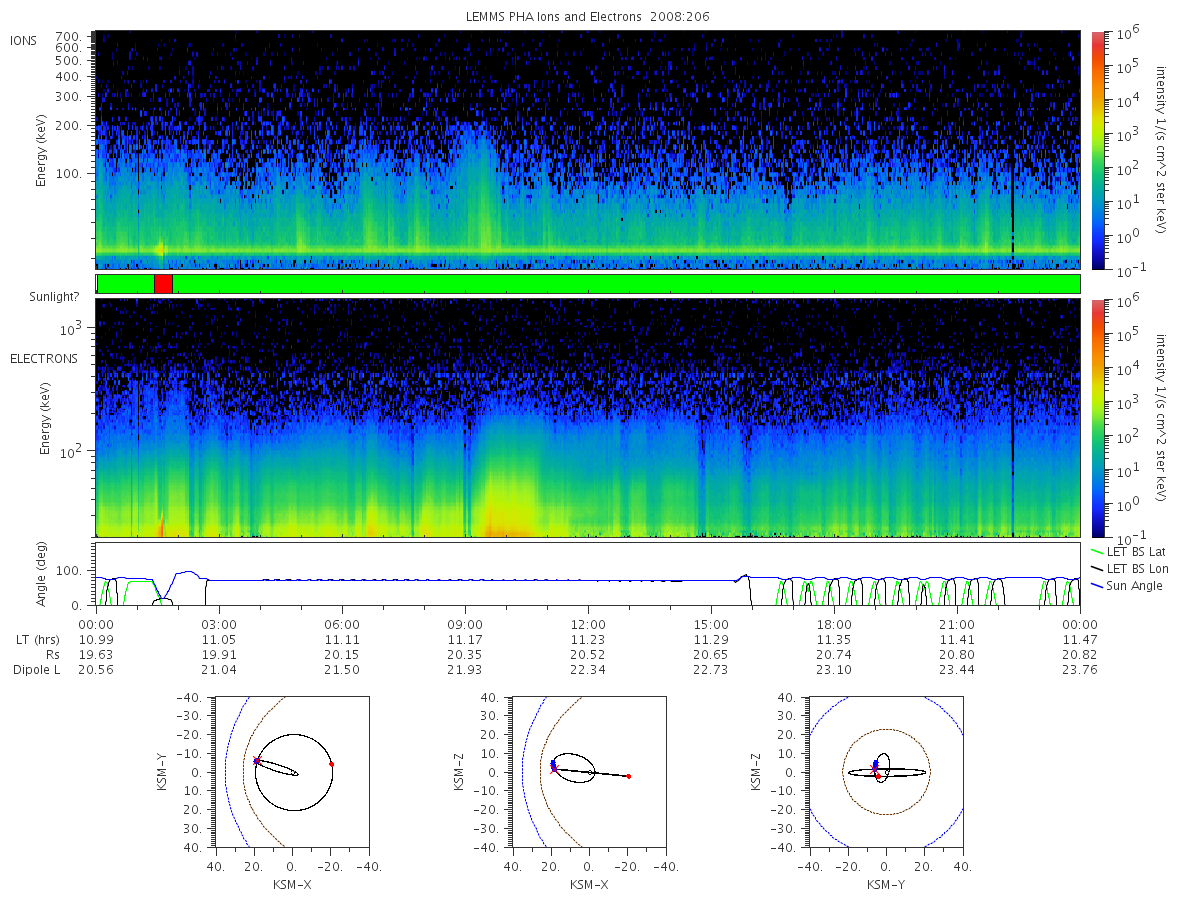Click the ELECTRONS panel label

(x=43, y=358)
